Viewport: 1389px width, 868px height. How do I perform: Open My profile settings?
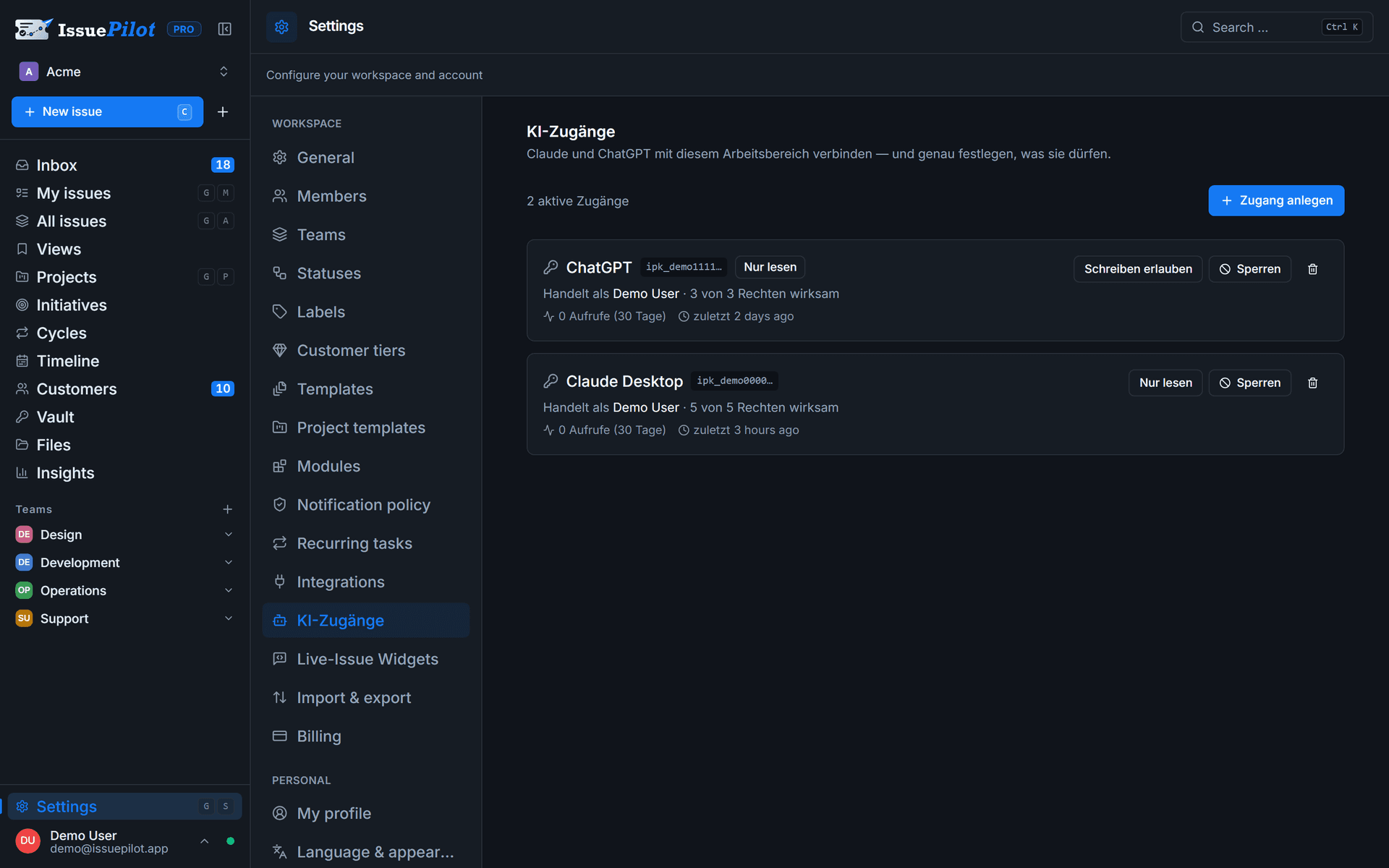(366, 813)
